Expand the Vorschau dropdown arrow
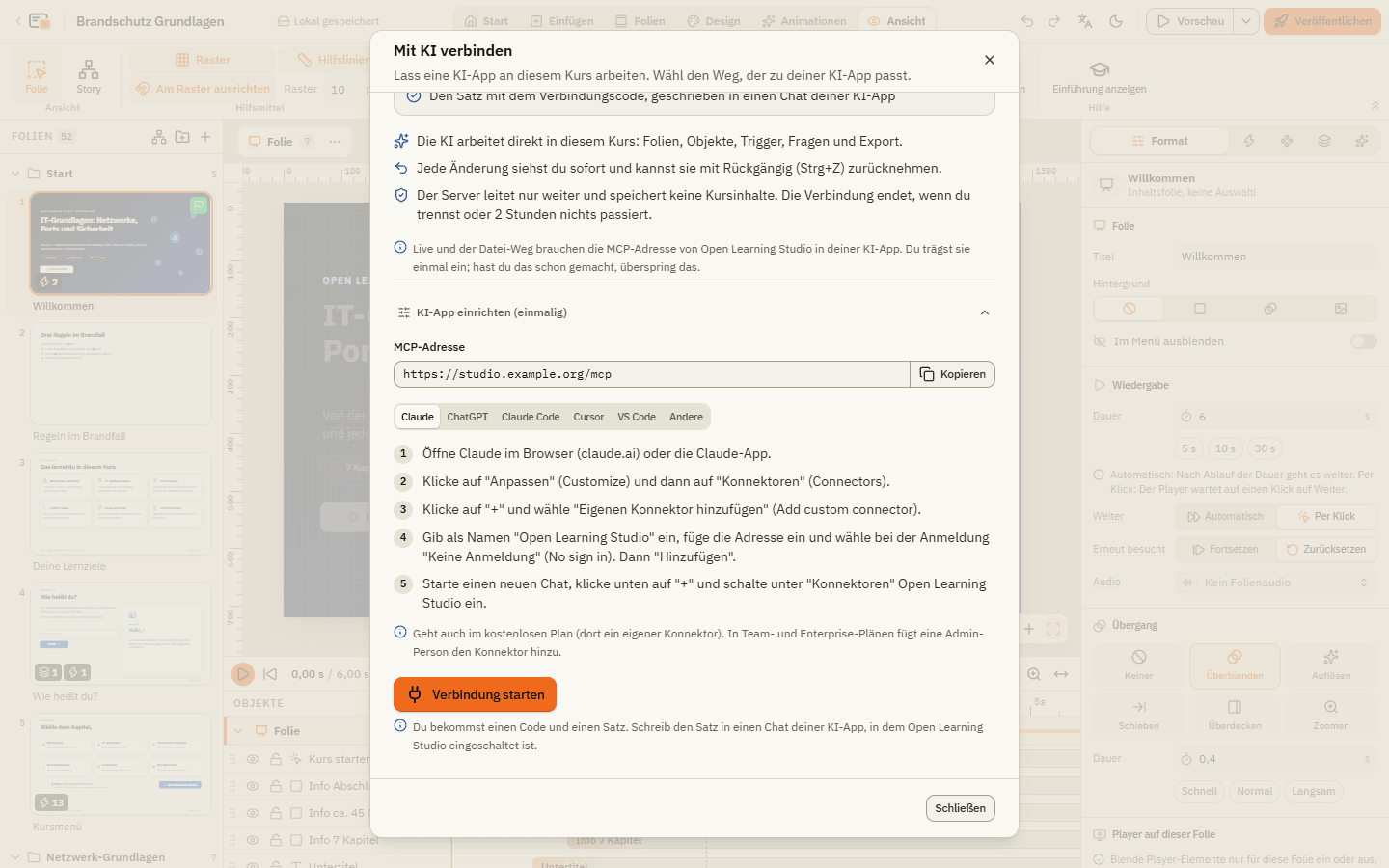The image size is (1389, 868). (1246, 21)
